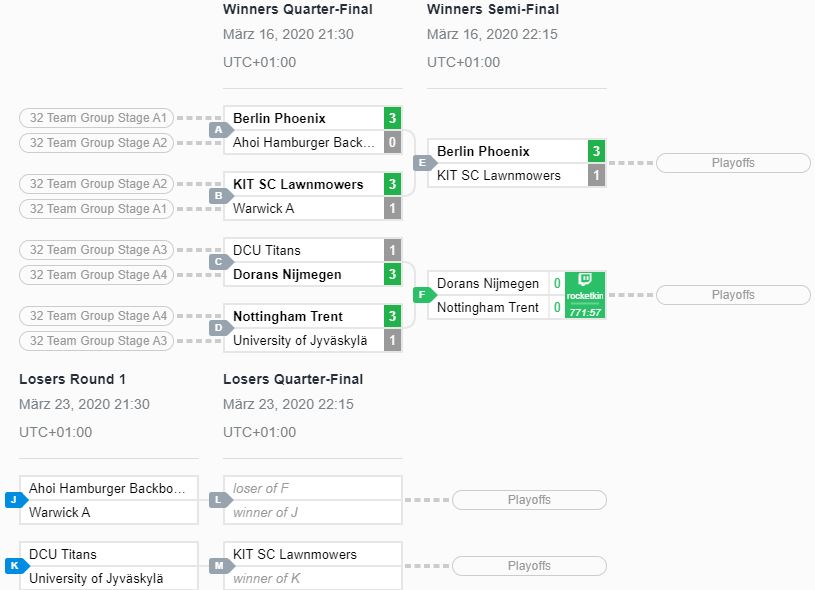This screenshot has height=590, width=815.
Task: Click the match B label icon
Action: (218, 196)
